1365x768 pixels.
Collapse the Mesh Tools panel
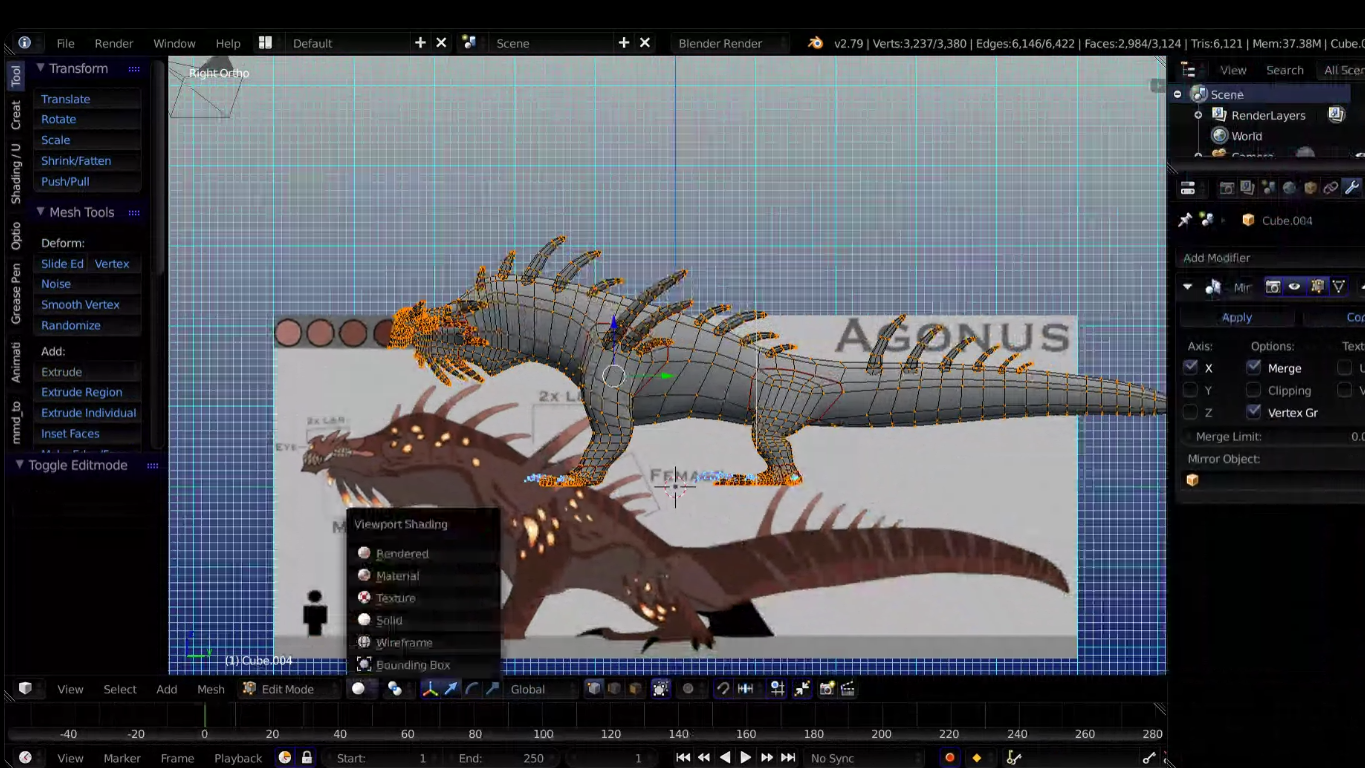coord(41,212)
